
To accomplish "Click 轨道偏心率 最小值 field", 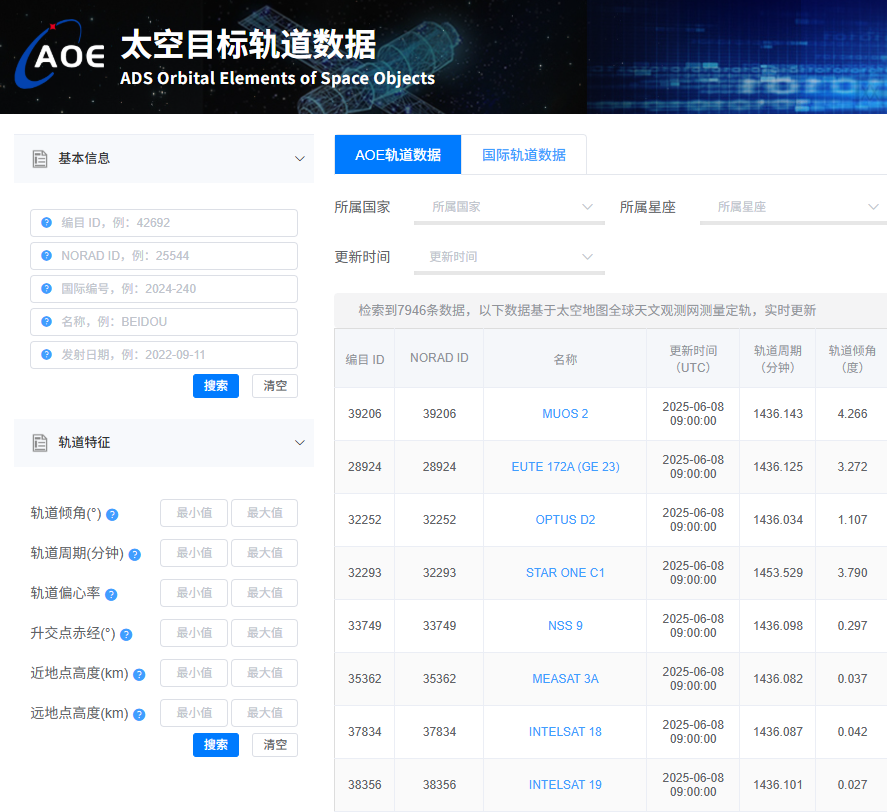I will coord(194,593).
